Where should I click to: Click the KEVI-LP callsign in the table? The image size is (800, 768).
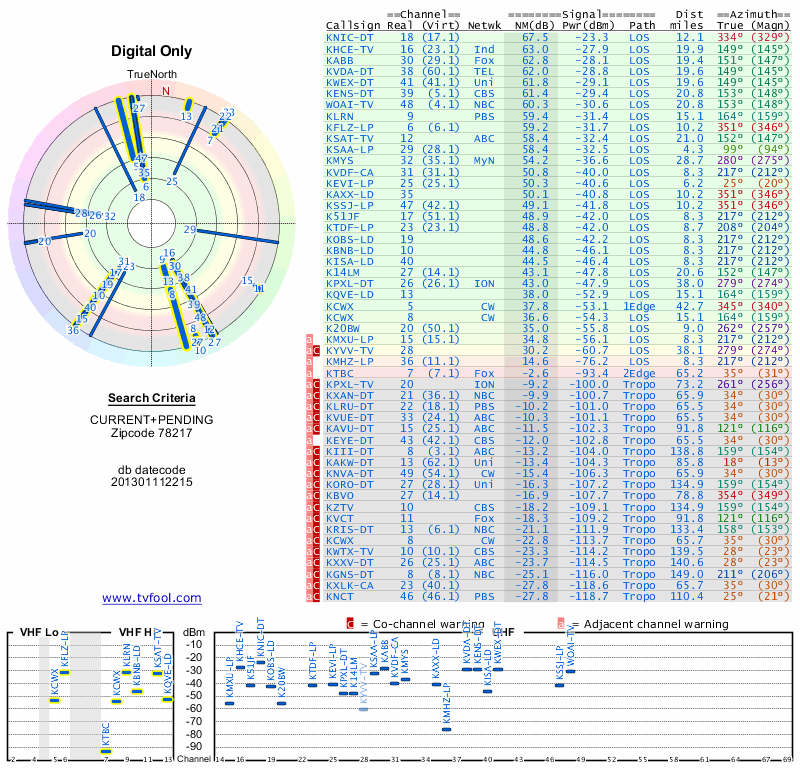click(x=349, y=183)
